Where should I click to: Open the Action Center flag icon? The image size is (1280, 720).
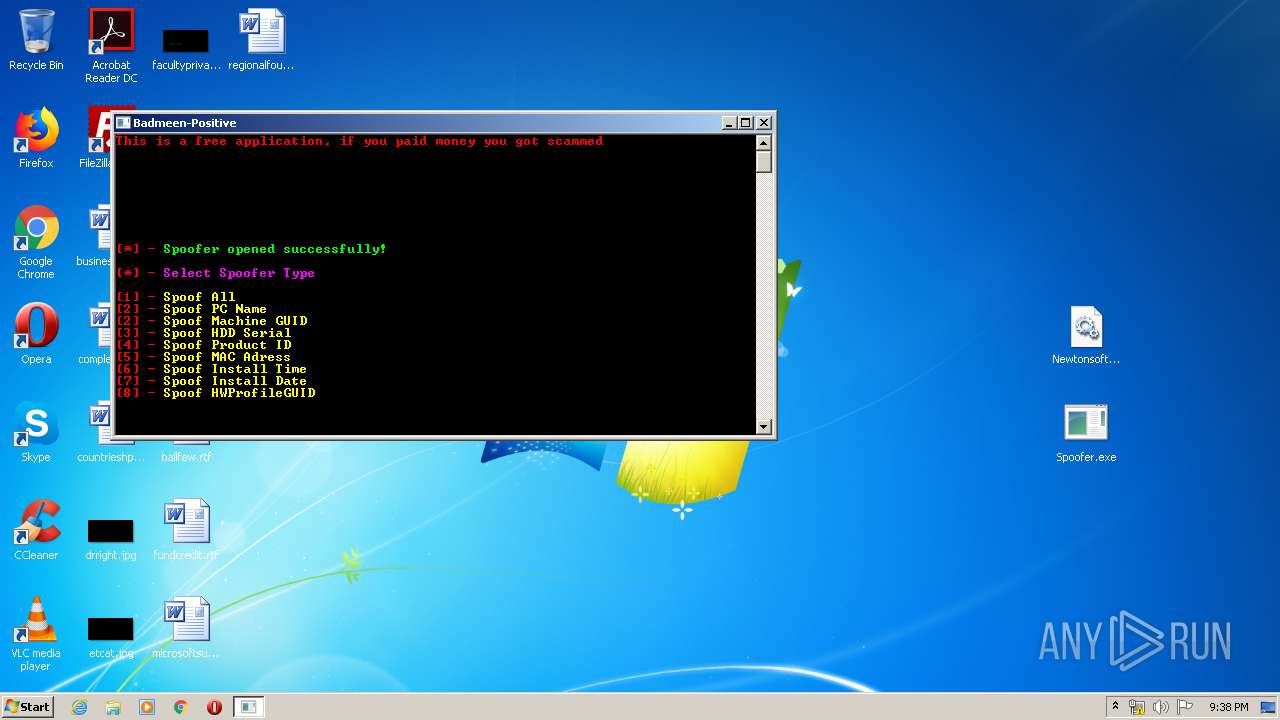1185,707
